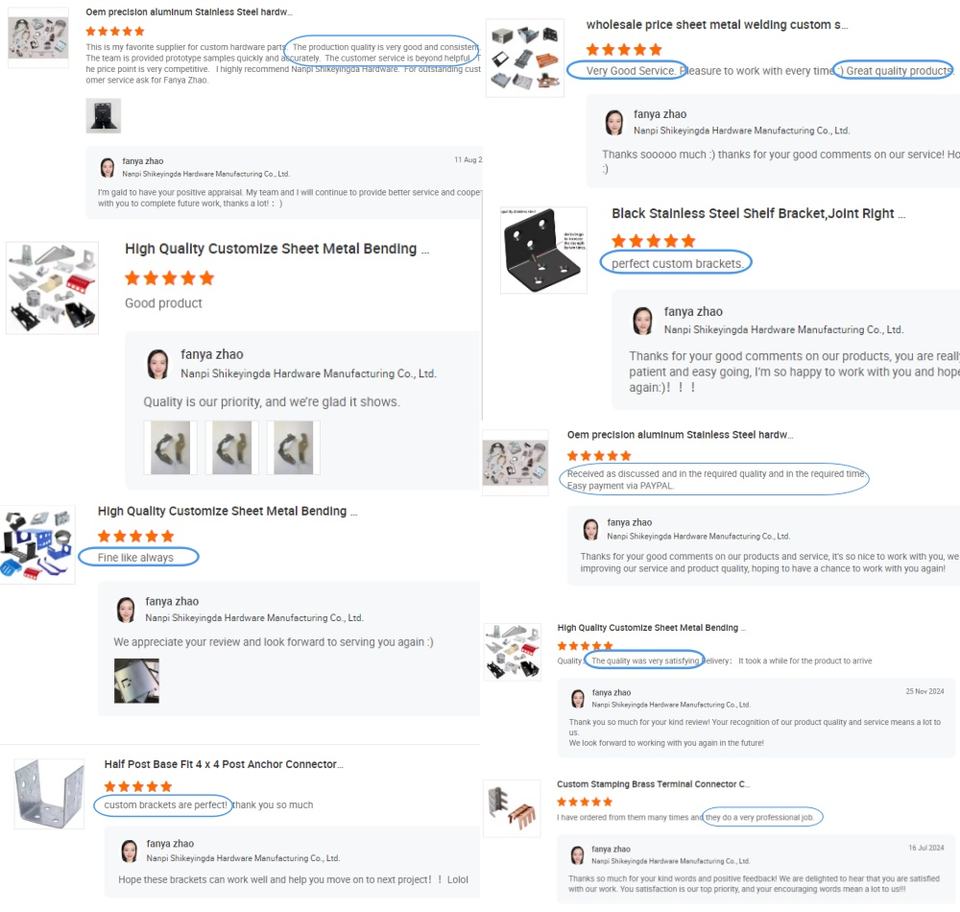Viewport: 960px width, 912px height.
Task: Open wholesale price sheet metal welding listing
Action: tap(717, 25)
